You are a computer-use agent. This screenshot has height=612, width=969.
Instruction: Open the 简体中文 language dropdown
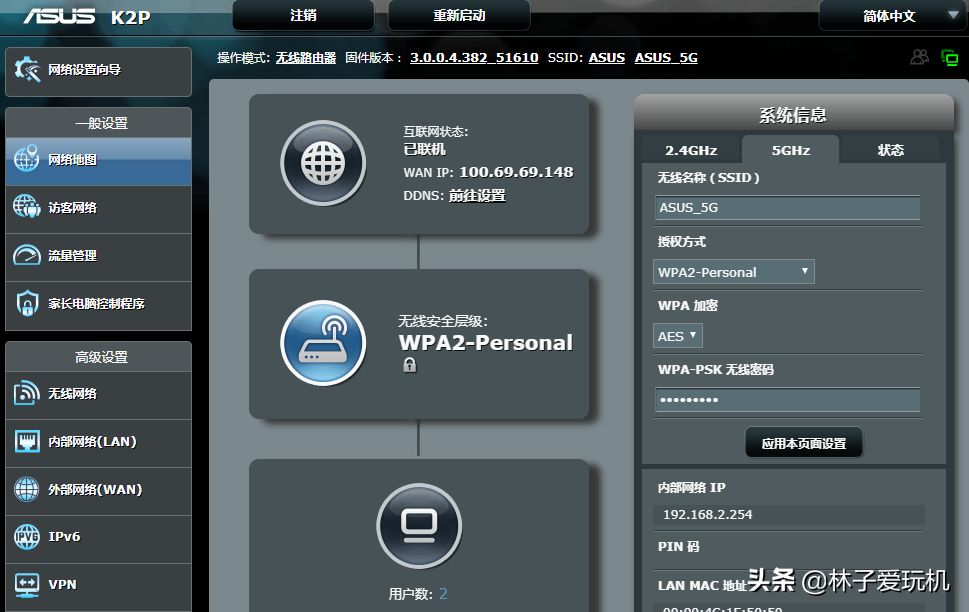coord(893,16)
